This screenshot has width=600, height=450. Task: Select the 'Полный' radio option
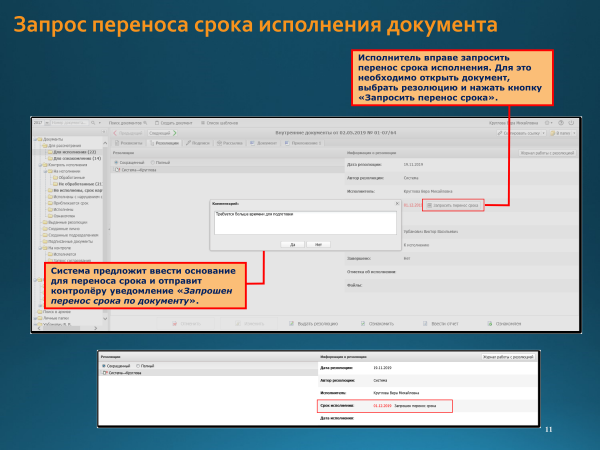pos(155,161)
